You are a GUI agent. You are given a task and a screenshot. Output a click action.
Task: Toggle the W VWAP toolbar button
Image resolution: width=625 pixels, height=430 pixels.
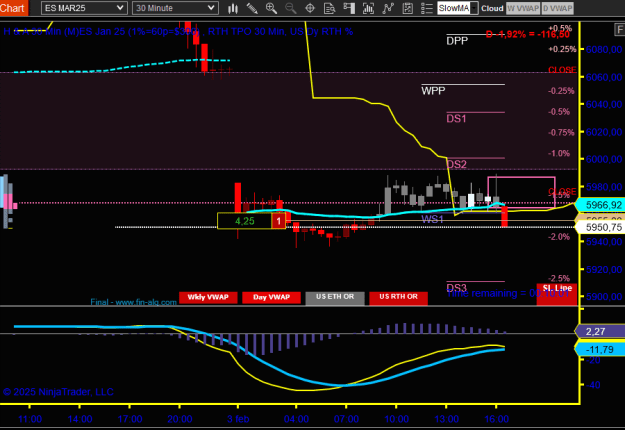(x=523, y=8)
